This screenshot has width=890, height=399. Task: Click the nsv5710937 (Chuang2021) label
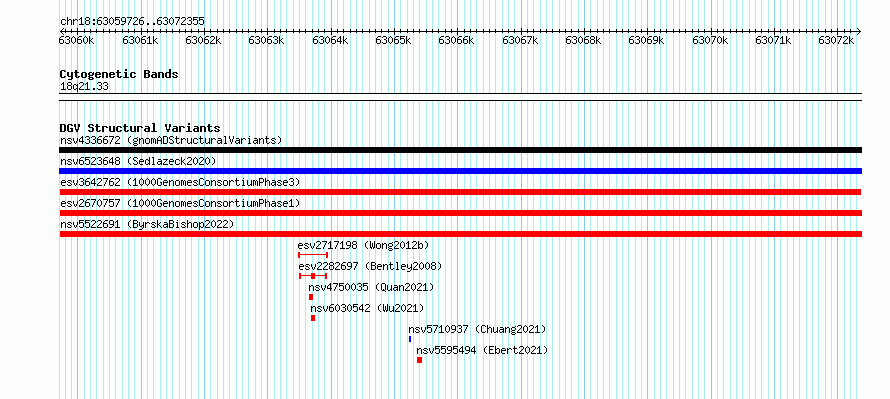click(x=477, y=329)
